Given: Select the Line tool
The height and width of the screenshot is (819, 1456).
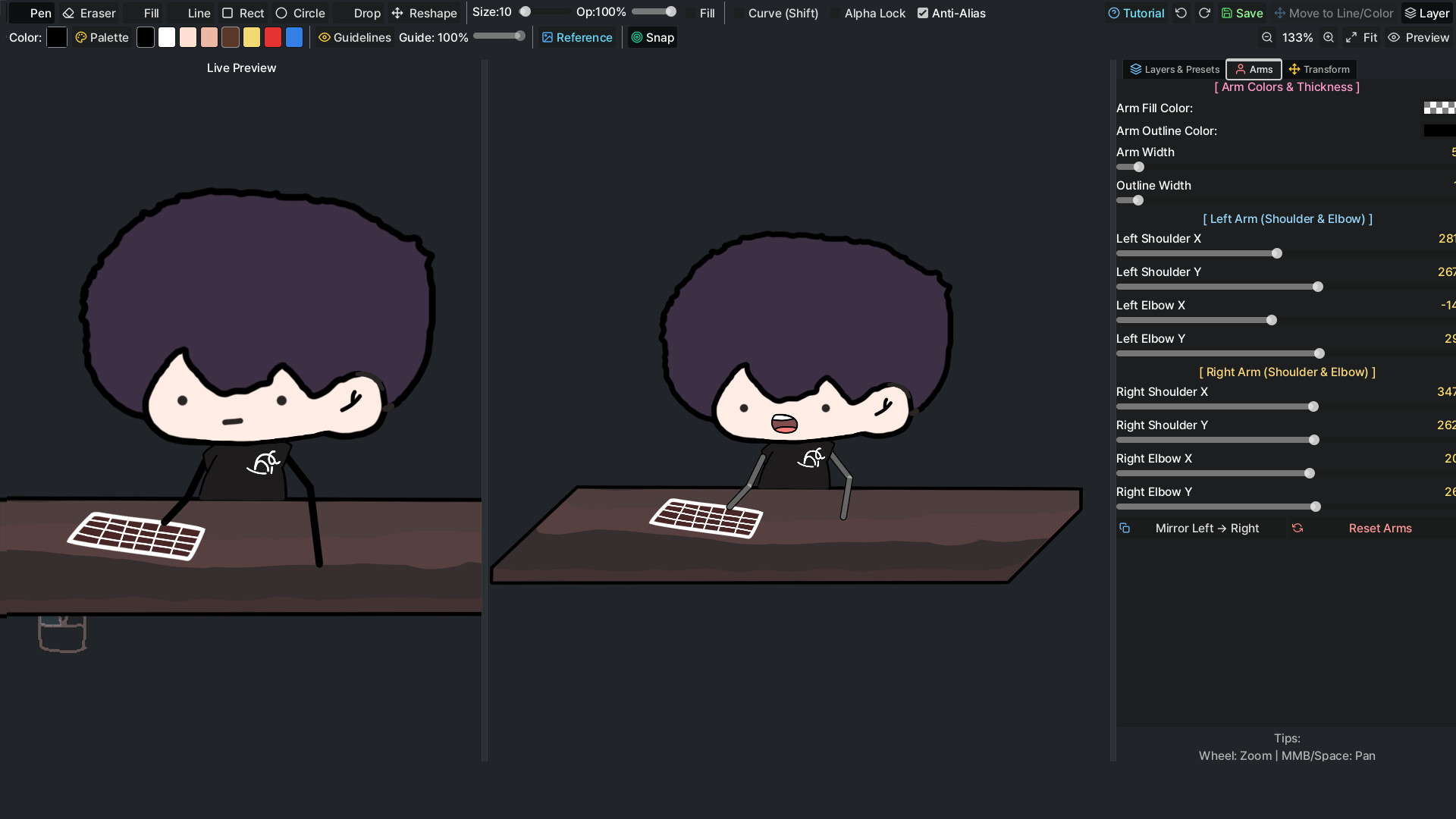Looking at the screenshot, I should tap(190, 13).
